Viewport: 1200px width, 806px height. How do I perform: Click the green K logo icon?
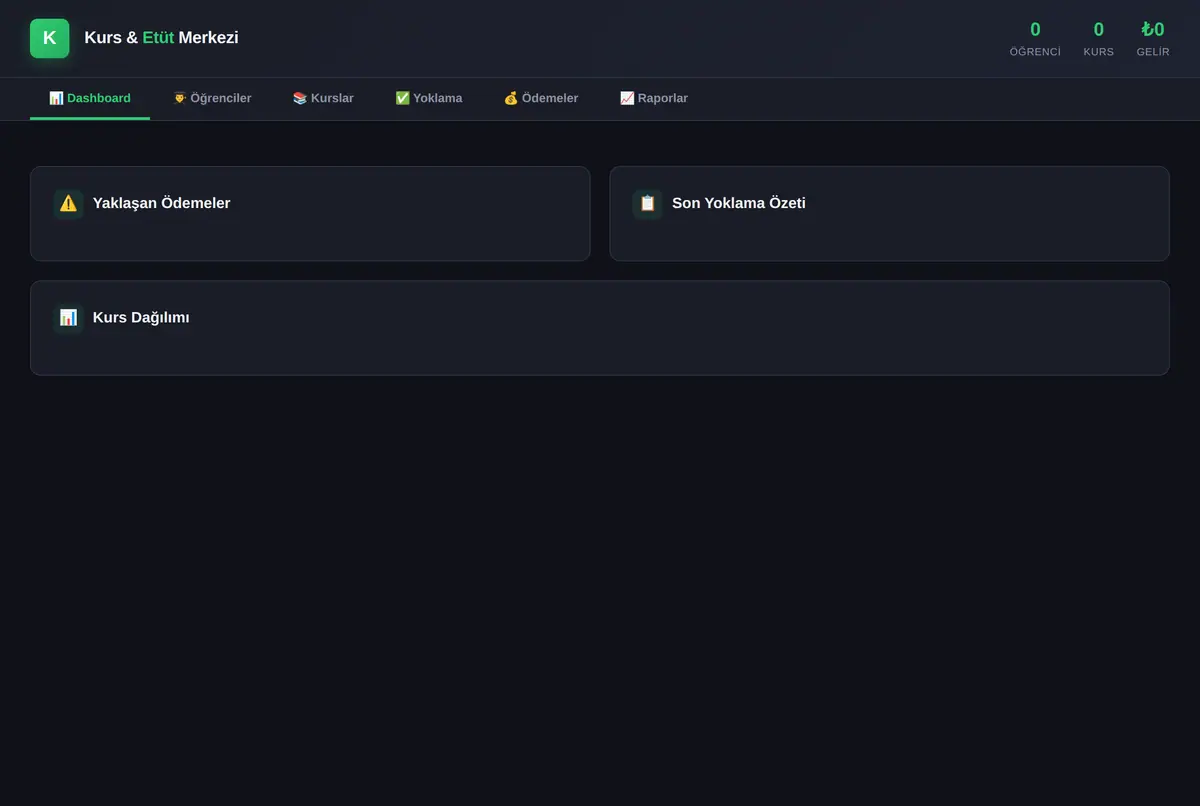pos(50,38)
